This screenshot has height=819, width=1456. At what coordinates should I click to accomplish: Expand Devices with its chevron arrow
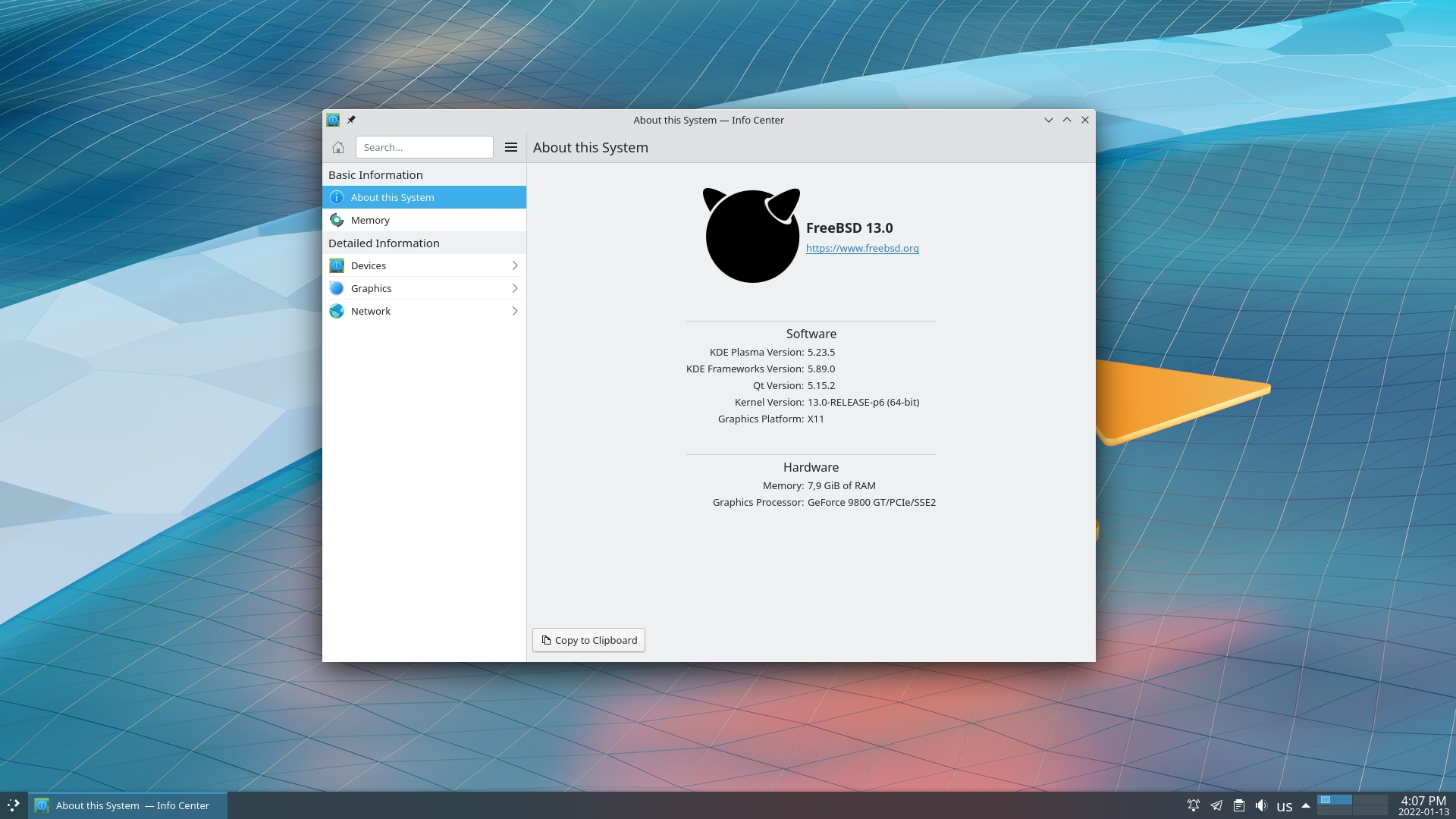515,265
